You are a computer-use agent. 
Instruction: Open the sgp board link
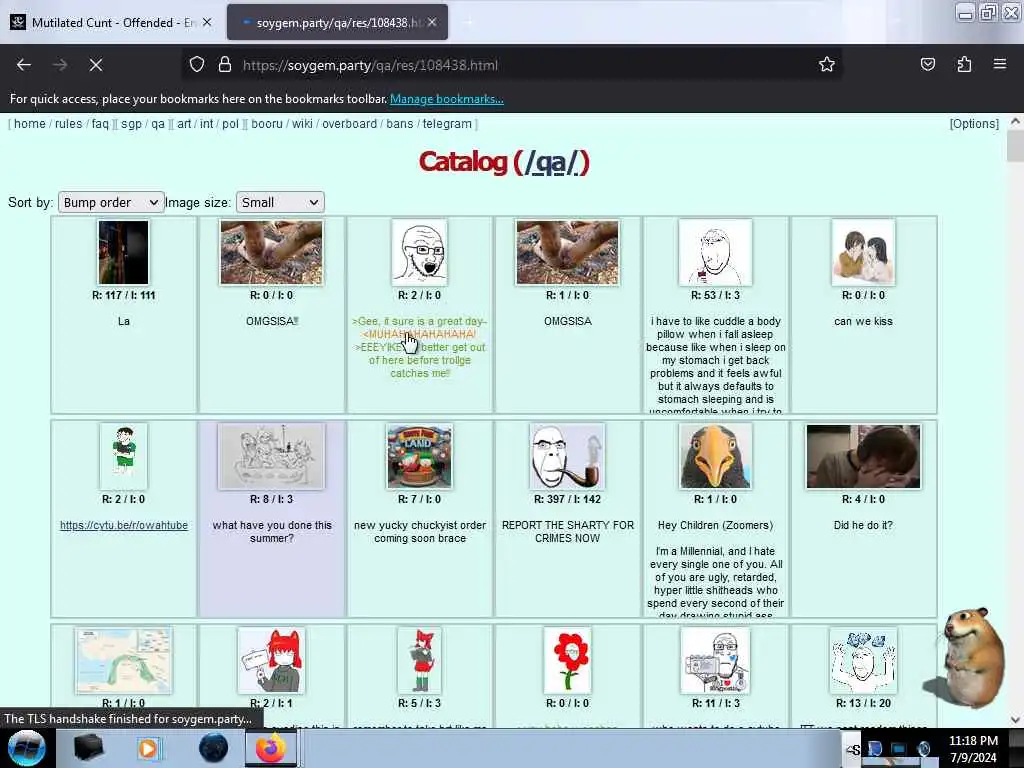pos(131,123)
